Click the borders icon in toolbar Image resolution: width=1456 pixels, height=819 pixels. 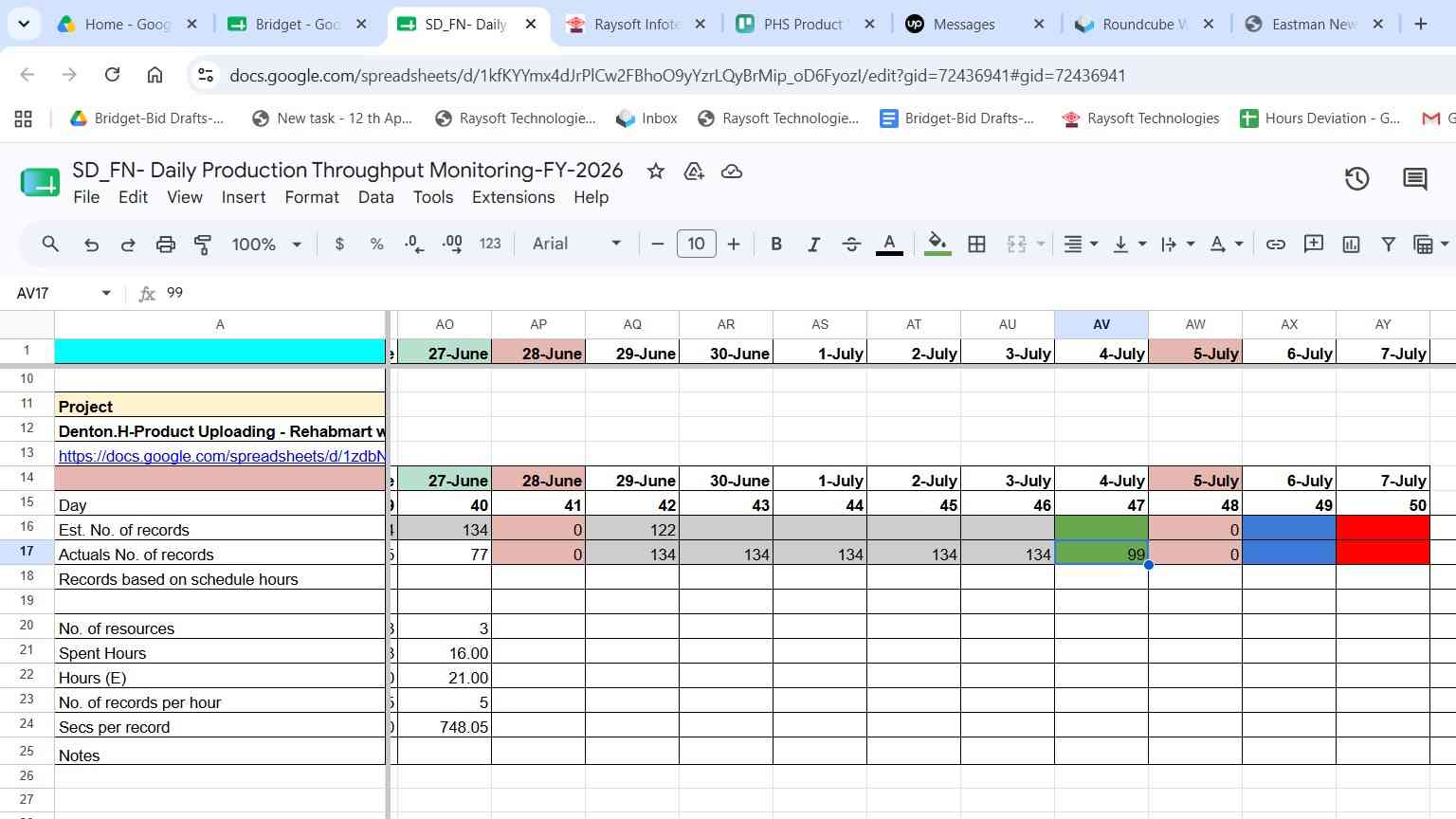click(976, 245)
